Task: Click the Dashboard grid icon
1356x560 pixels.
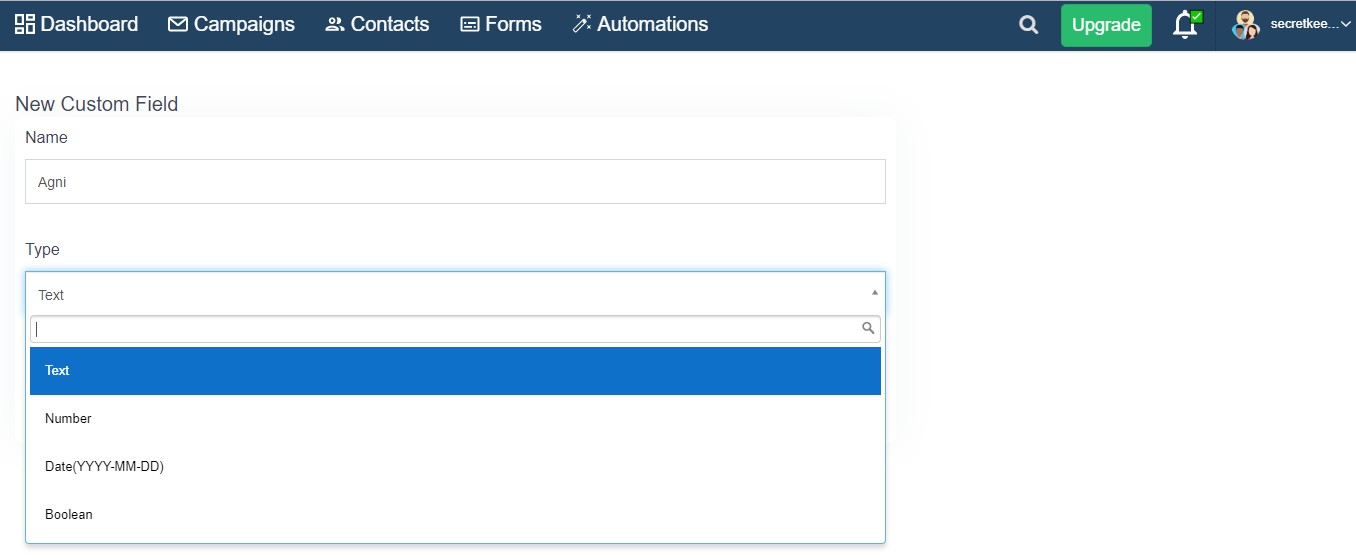Action: pyautogui.click(x=25, y=24)
